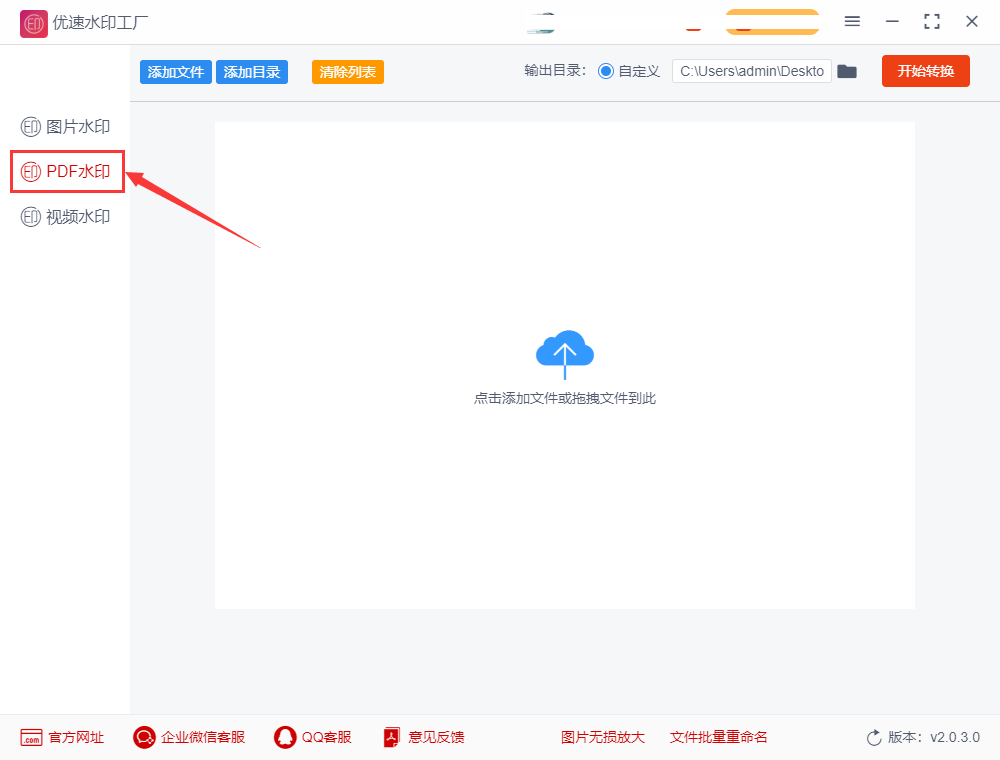
Task: Open QQ客服 link
Action: coord(312,738)
